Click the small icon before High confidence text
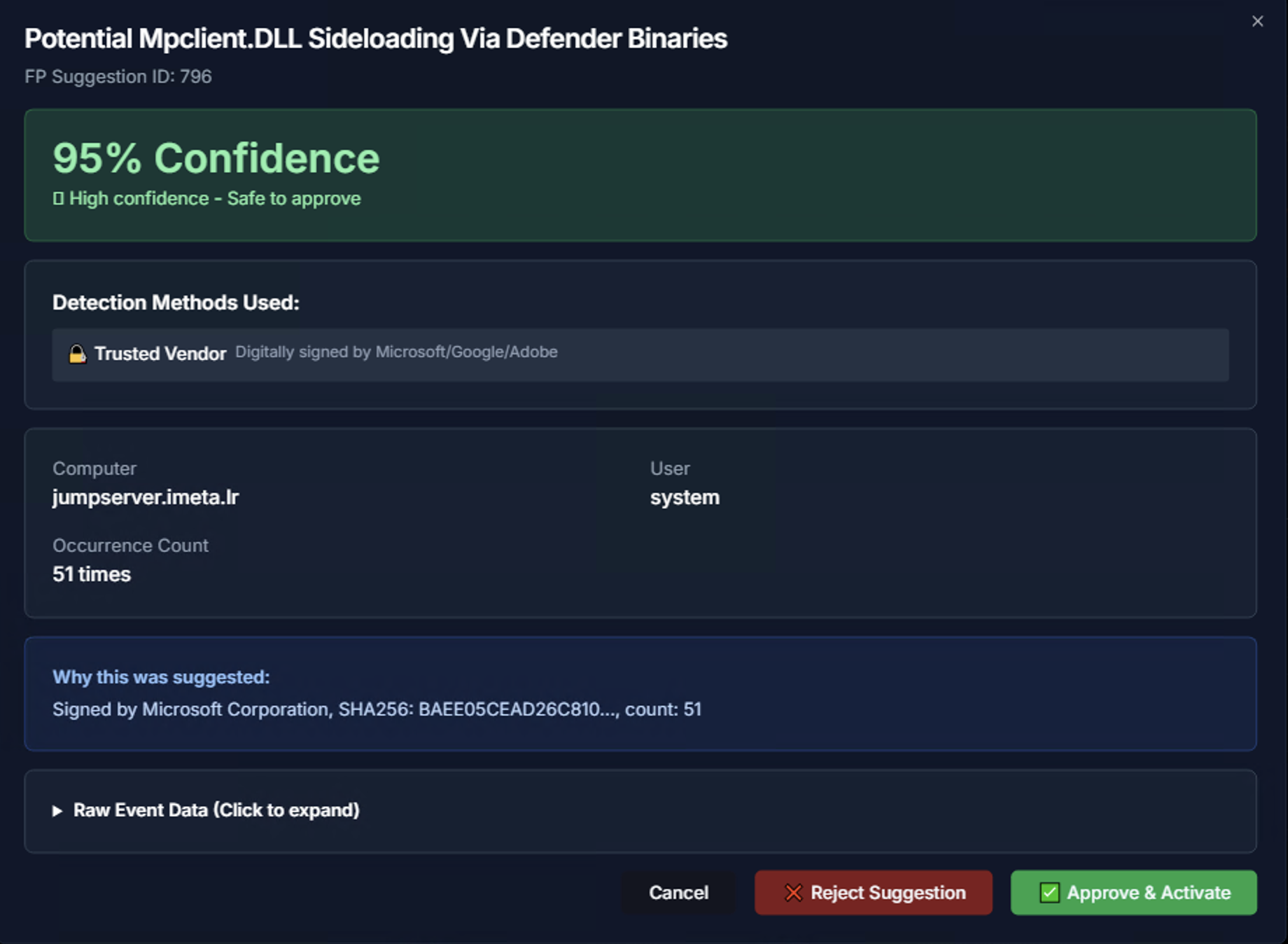Viewport: 1288px width, 944px height. (x=58, y=199)
